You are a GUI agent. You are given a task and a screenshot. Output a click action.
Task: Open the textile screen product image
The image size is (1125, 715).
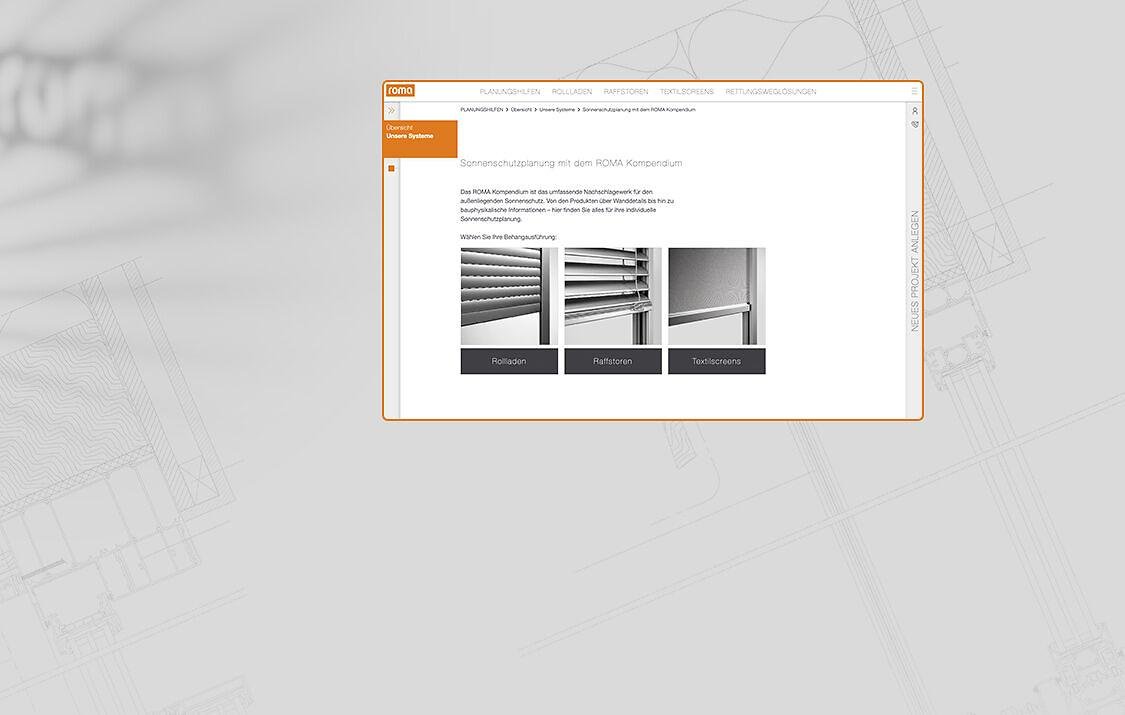click(x=717, y=296)
